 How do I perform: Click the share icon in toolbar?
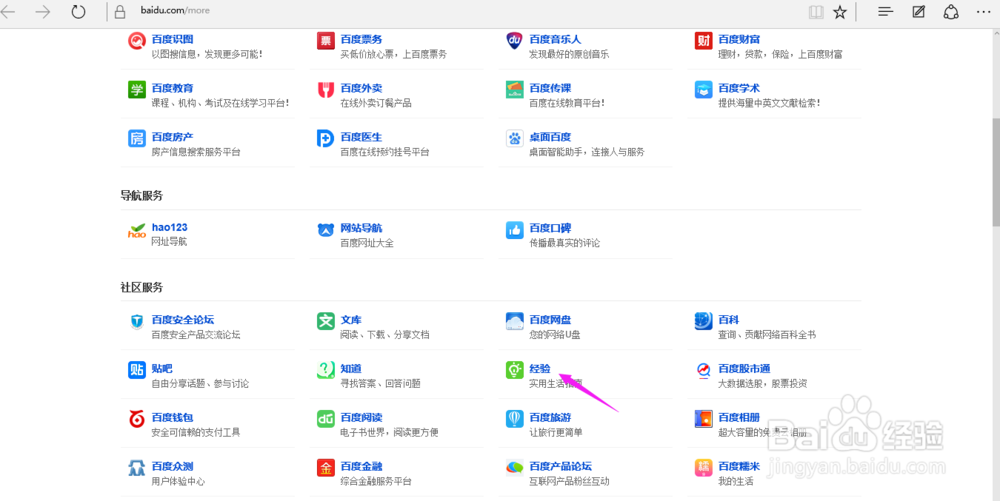[952, 11]
